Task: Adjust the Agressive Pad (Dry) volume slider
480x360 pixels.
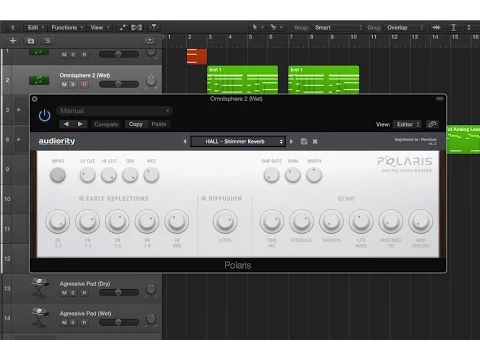Action: (x=119, y=293)
